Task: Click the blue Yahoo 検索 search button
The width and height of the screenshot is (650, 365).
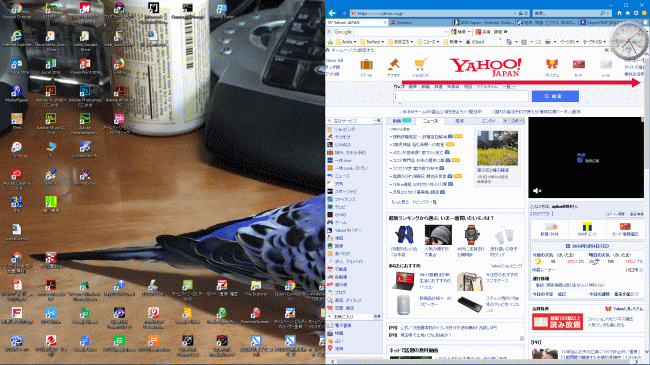Action: [x=555, y=96]
